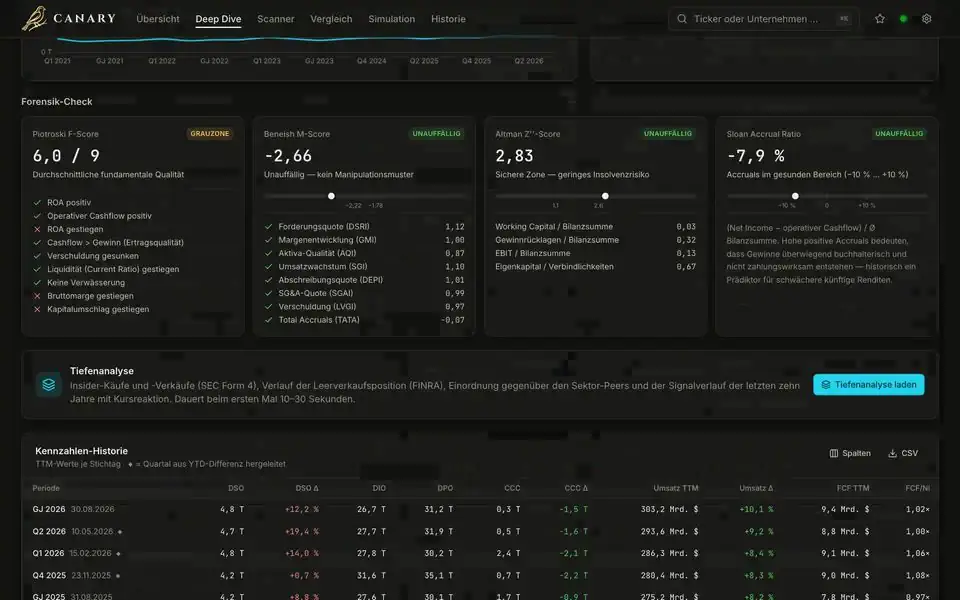The width and height of the screenshot is (960, 600).
Task: Open the Historie tab
Action: pos(448,19)
